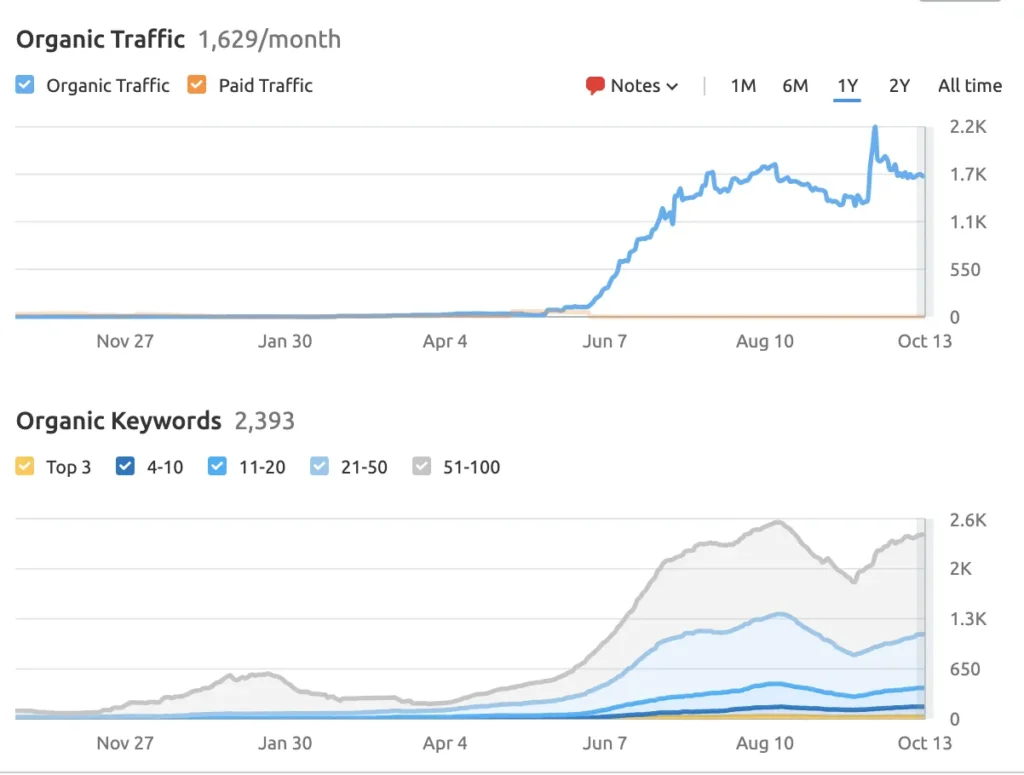The height and width of the screenshot is (775, 1024).
Task: Click the gray Oct 13 marker bar on traffic chart
Action: tap(924, 220)
